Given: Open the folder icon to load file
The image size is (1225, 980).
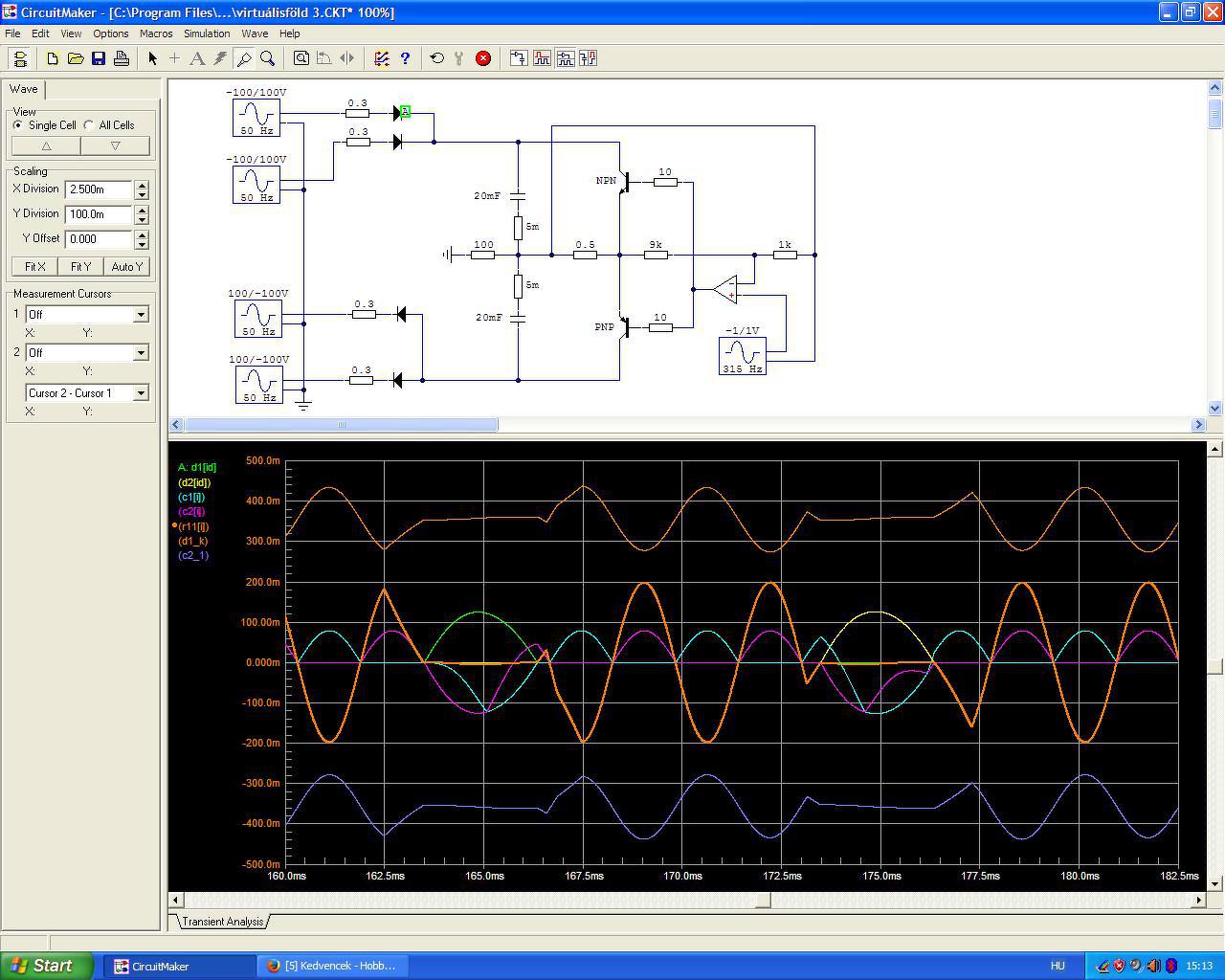Looking at the screenshot, I should pyautogui.click(x=76, y=58).
